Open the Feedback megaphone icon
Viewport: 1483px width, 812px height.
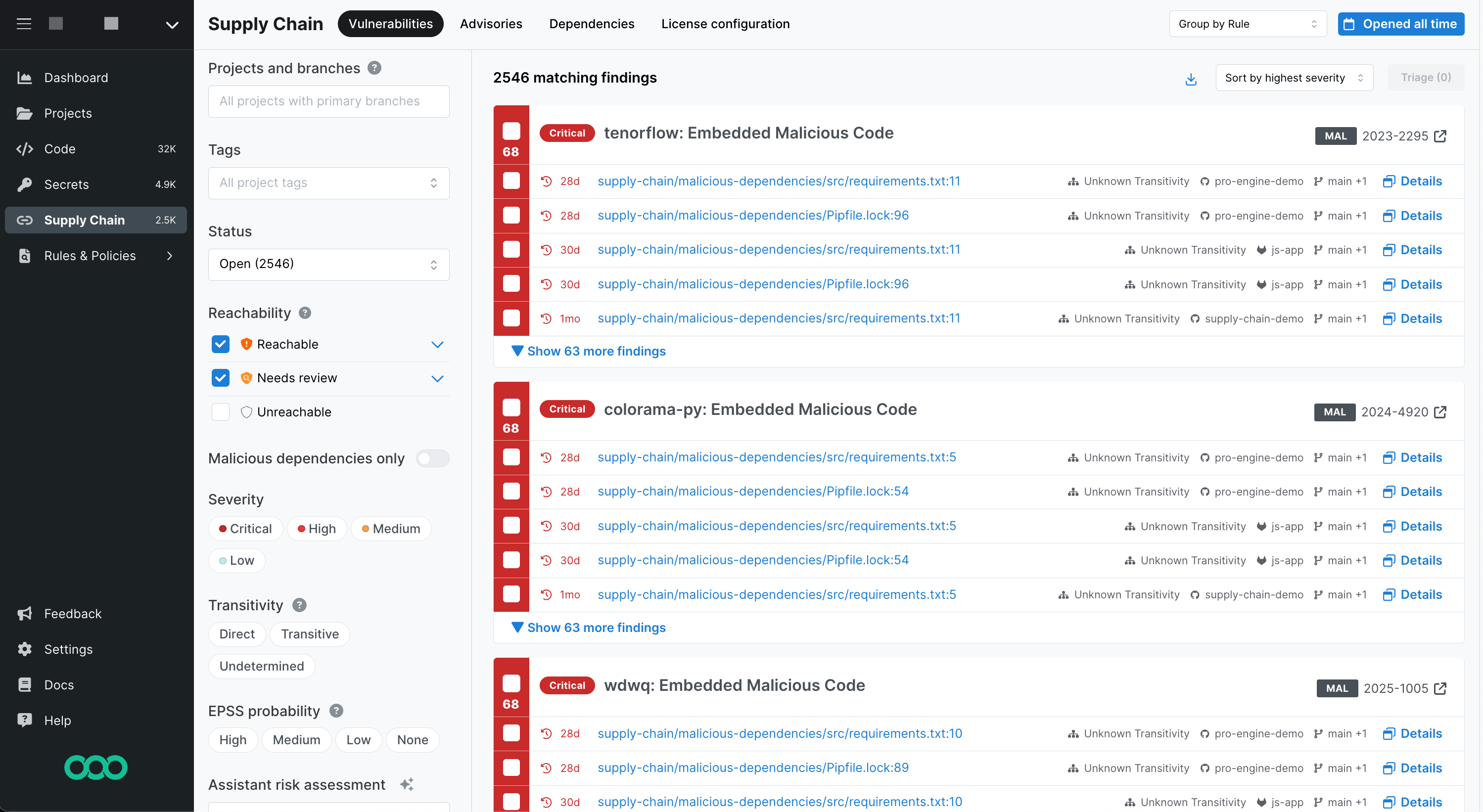click(25, 614)
